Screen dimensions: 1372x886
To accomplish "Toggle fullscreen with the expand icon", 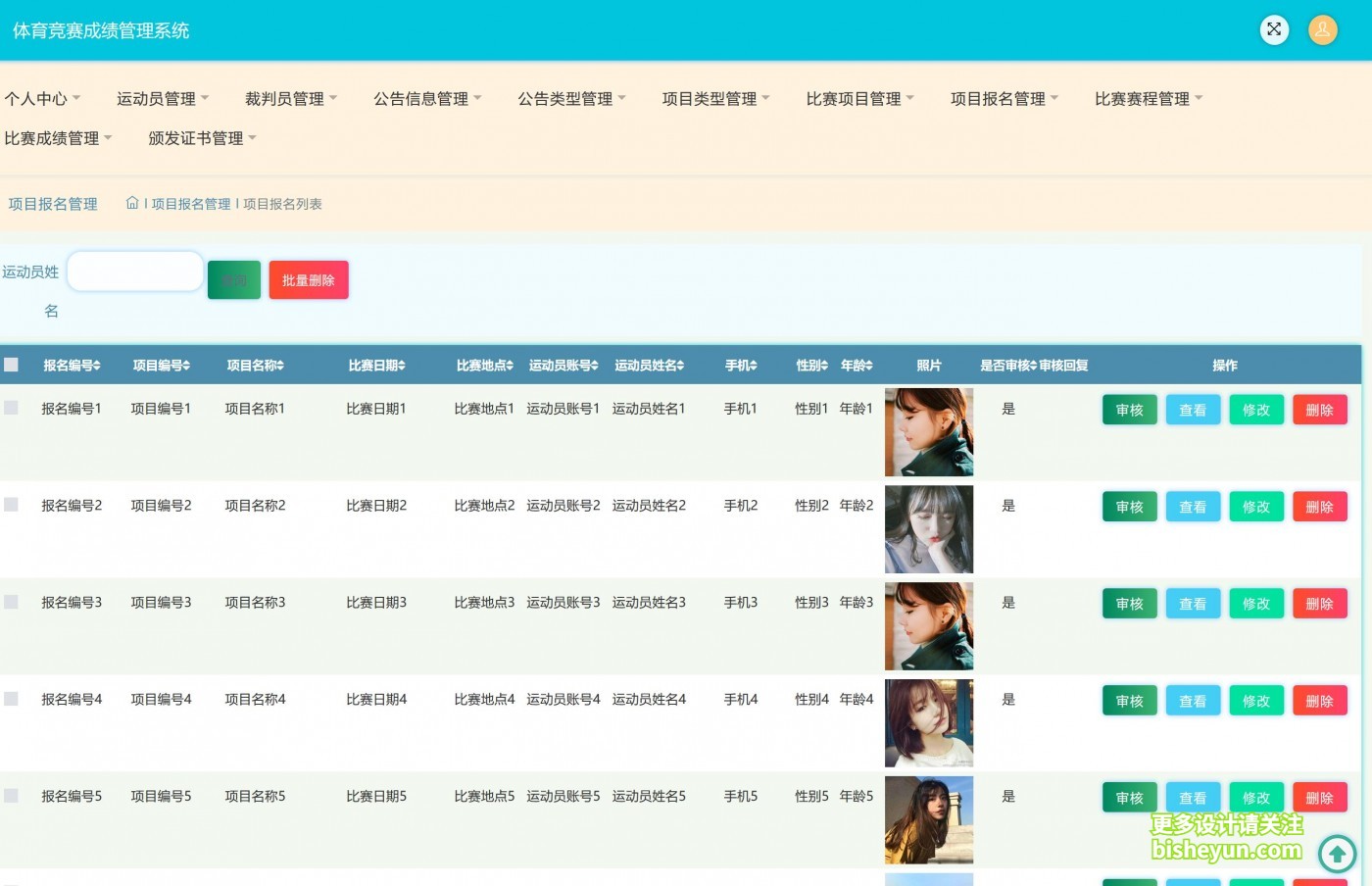I will pyautogui.click(x=1274, y=29).
